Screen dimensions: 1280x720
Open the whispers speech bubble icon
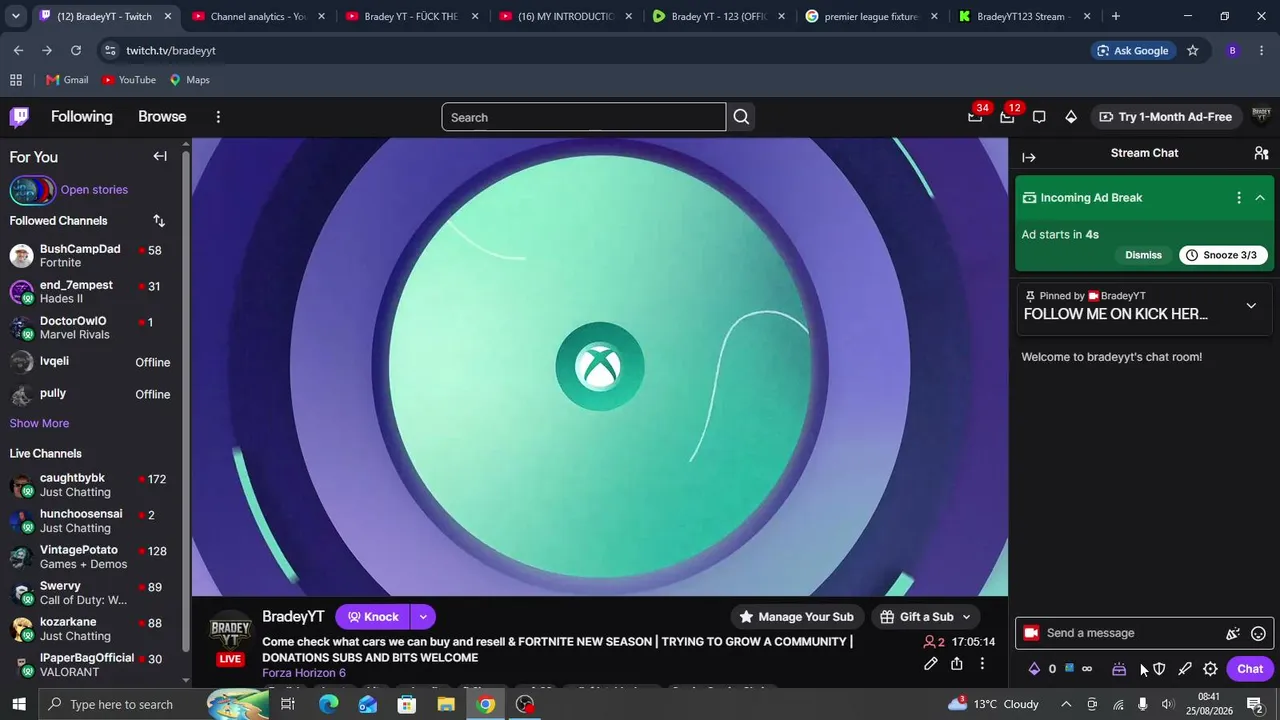1039,117
